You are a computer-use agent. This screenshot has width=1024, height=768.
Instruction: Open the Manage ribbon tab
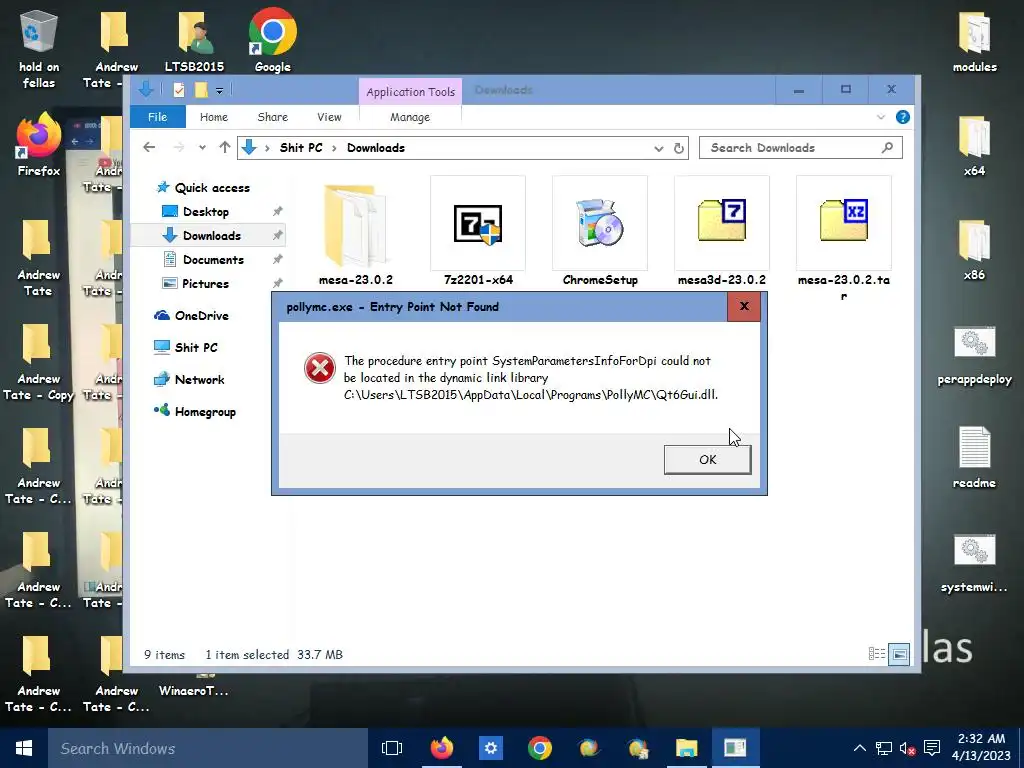tap(410, 117)
